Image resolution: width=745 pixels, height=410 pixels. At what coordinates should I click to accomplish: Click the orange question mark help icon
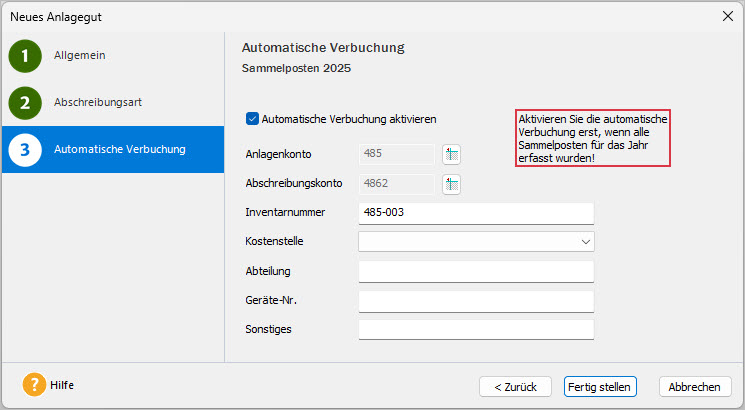tap(34, 385)
